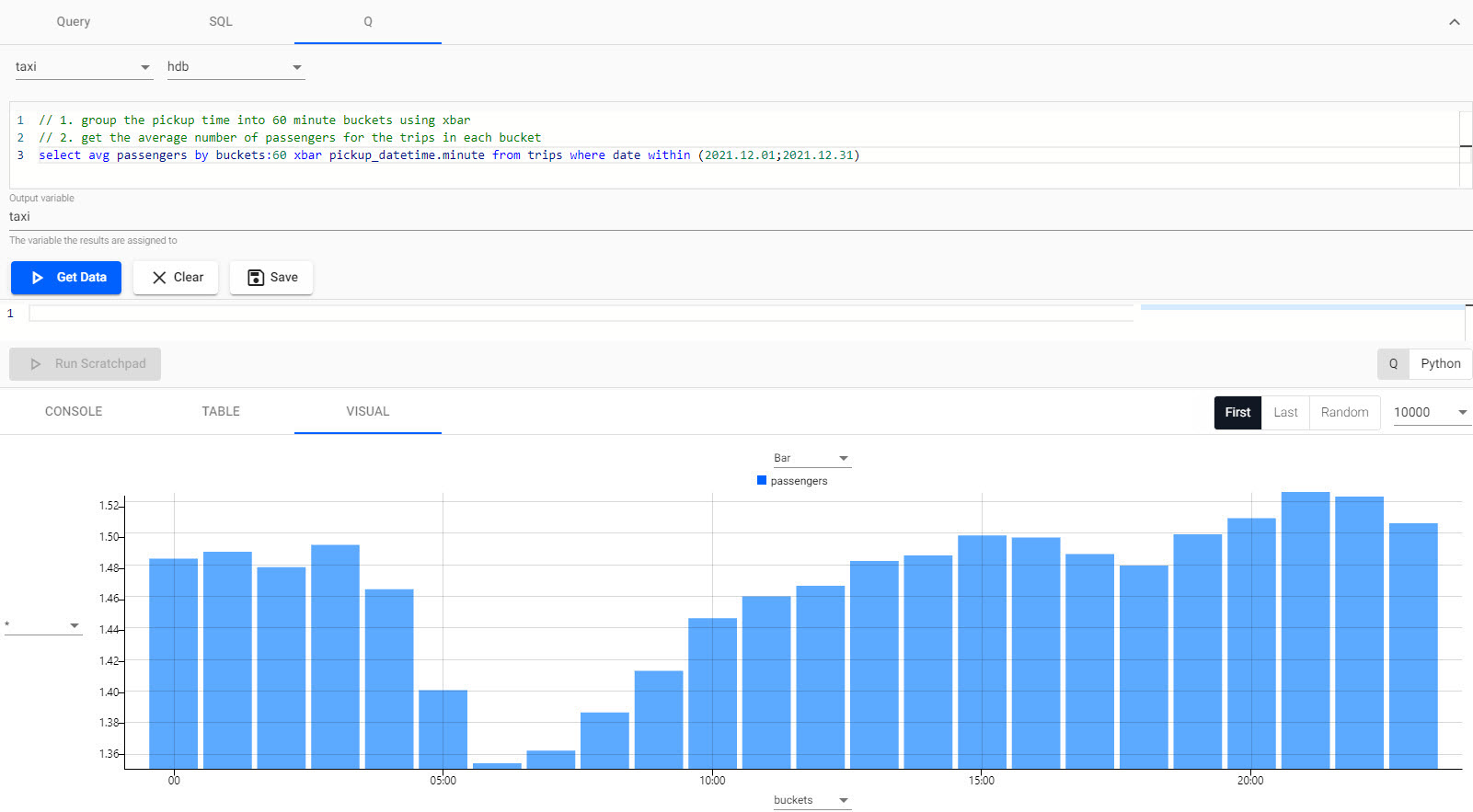The width and height of the screenshot is (1473, 812).
Task: Switch scratchpad language to Python
Action: point(1440,364)
